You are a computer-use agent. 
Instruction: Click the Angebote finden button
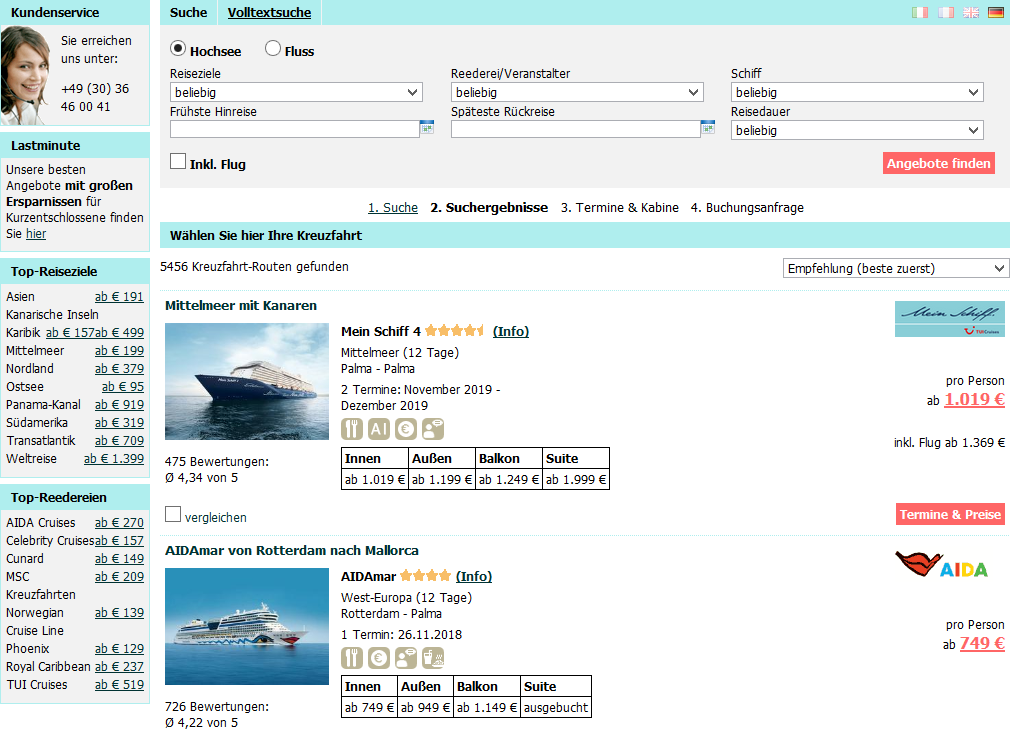(x=938, y=161)
